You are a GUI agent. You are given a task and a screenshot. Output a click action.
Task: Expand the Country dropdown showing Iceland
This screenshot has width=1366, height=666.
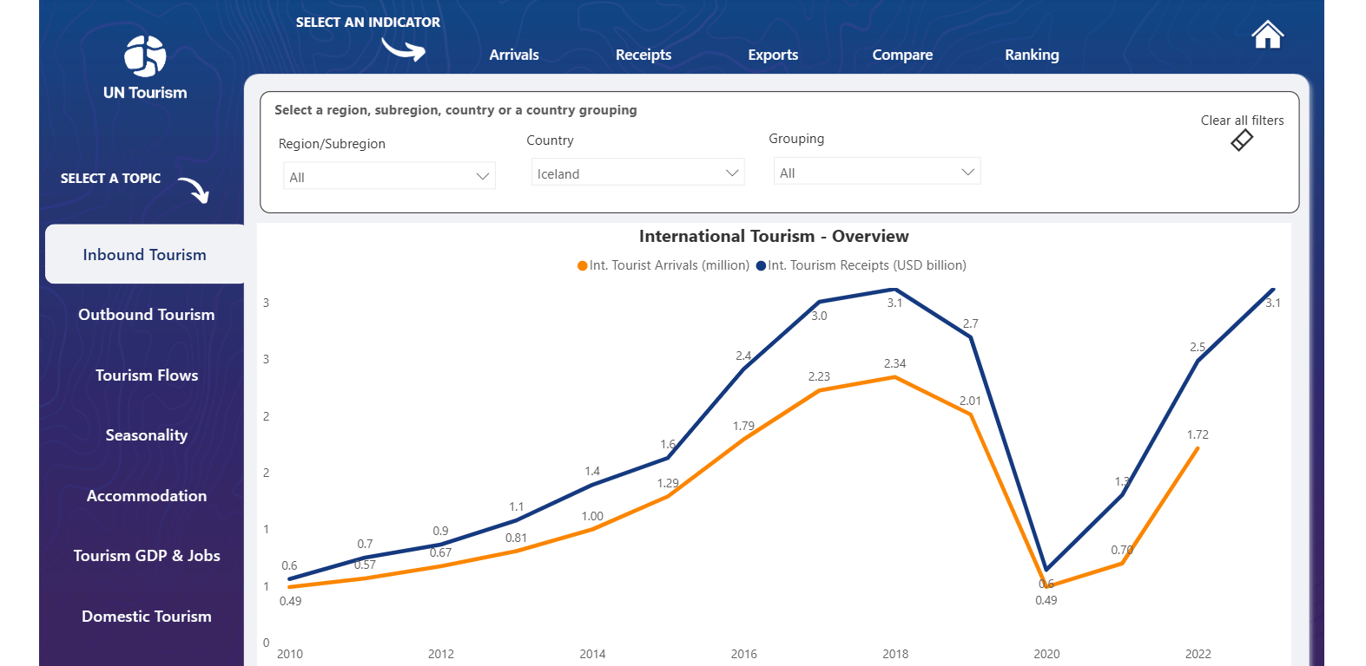[x=638, y=173]
